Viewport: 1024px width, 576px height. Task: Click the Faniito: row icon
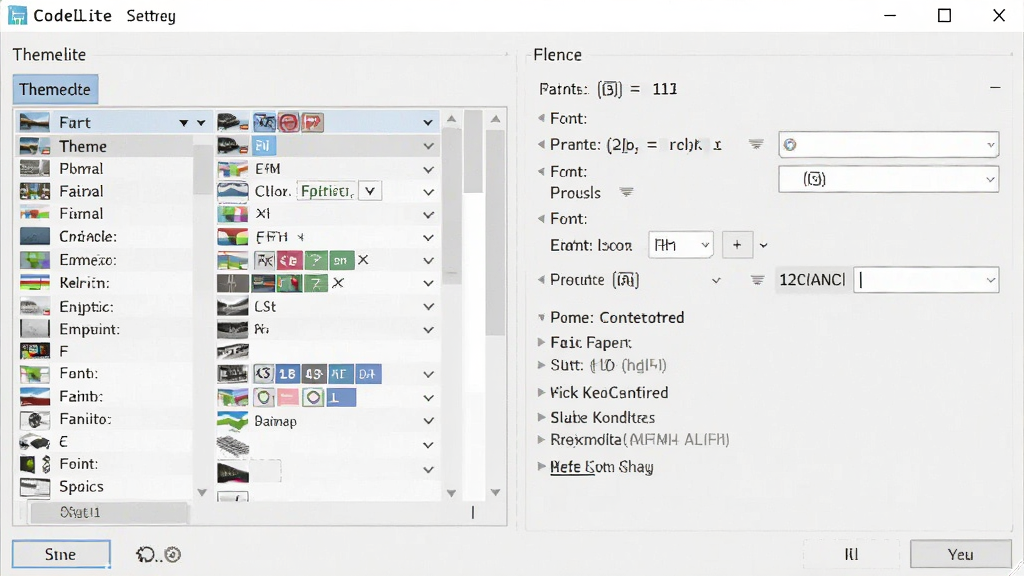pos(35,419)
